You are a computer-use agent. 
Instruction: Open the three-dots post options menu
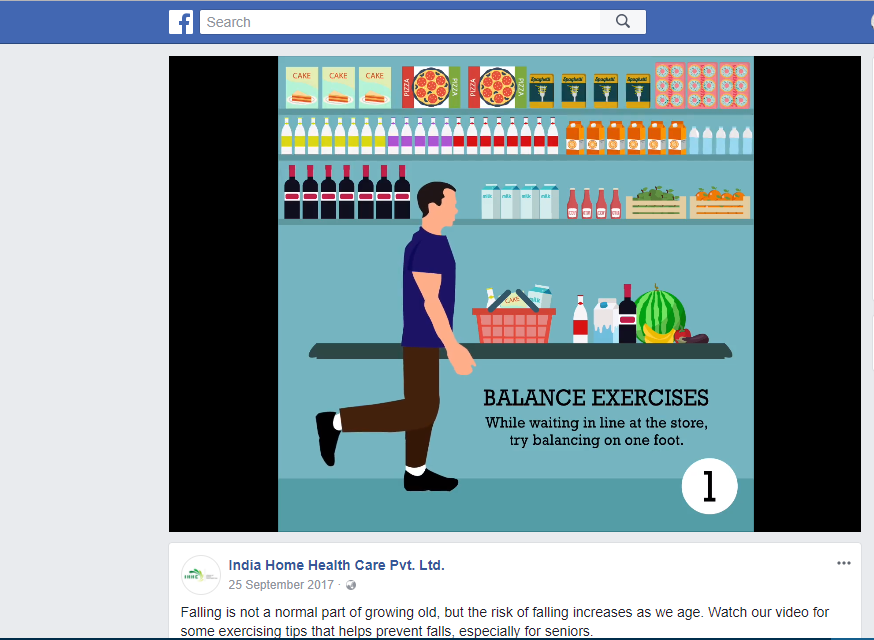click(844, 563)
